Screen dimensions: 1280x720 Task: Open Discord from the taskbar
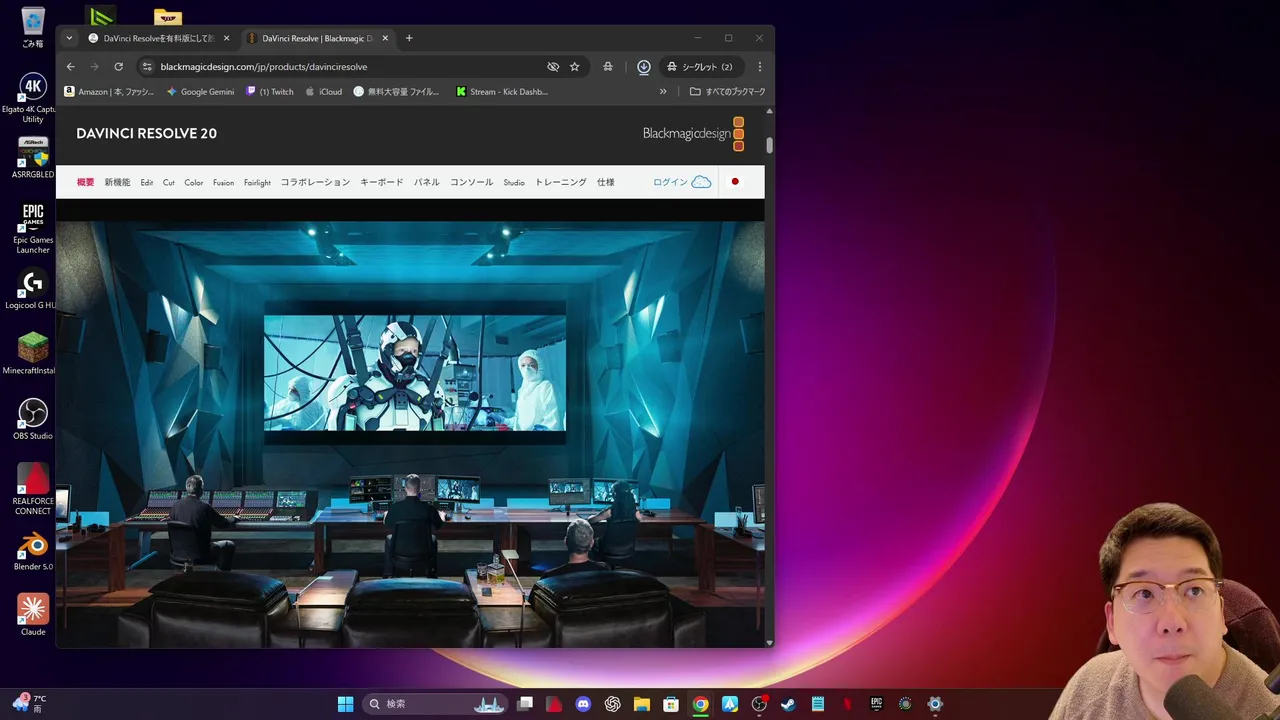coord(583,704)
